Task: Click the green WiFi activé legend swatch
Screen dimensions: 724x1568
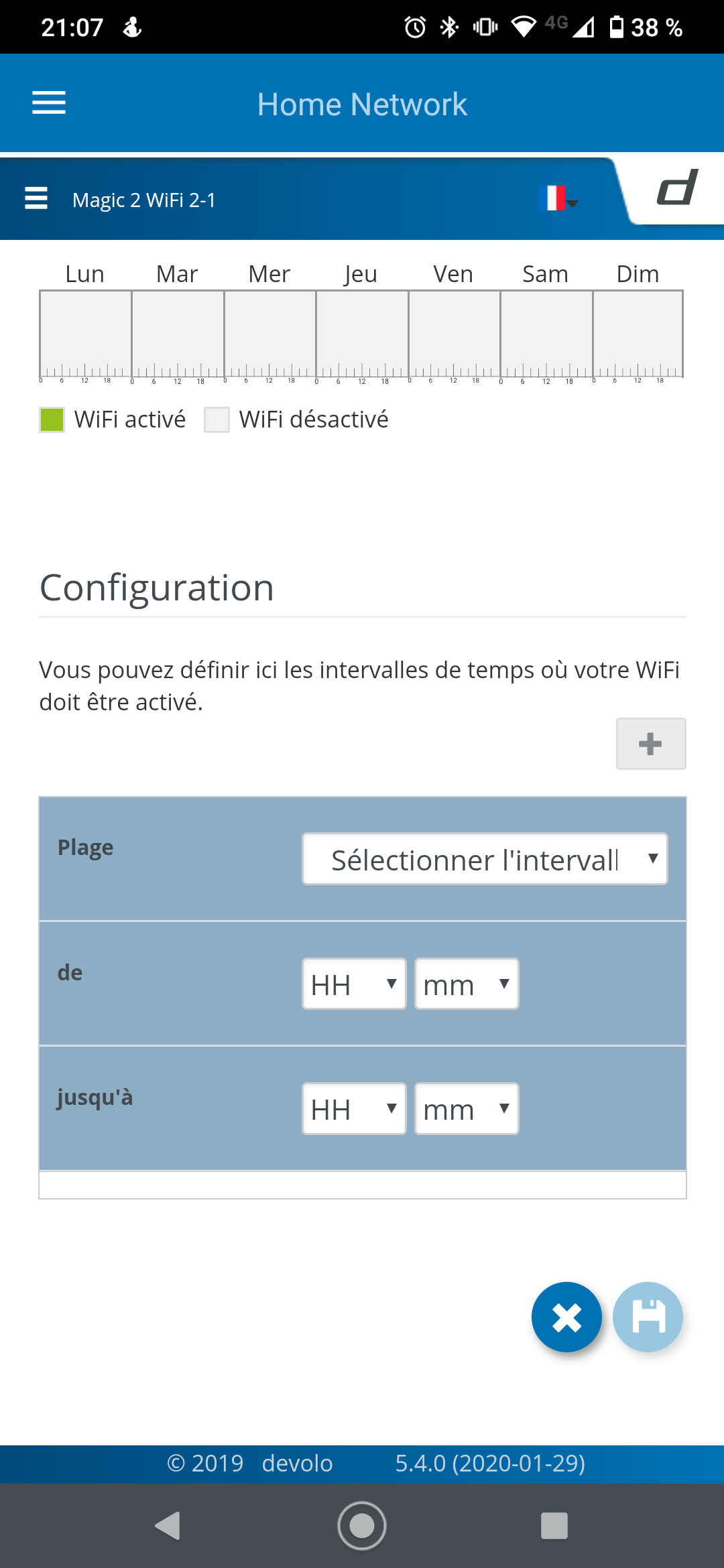Action: click(52, 420)
